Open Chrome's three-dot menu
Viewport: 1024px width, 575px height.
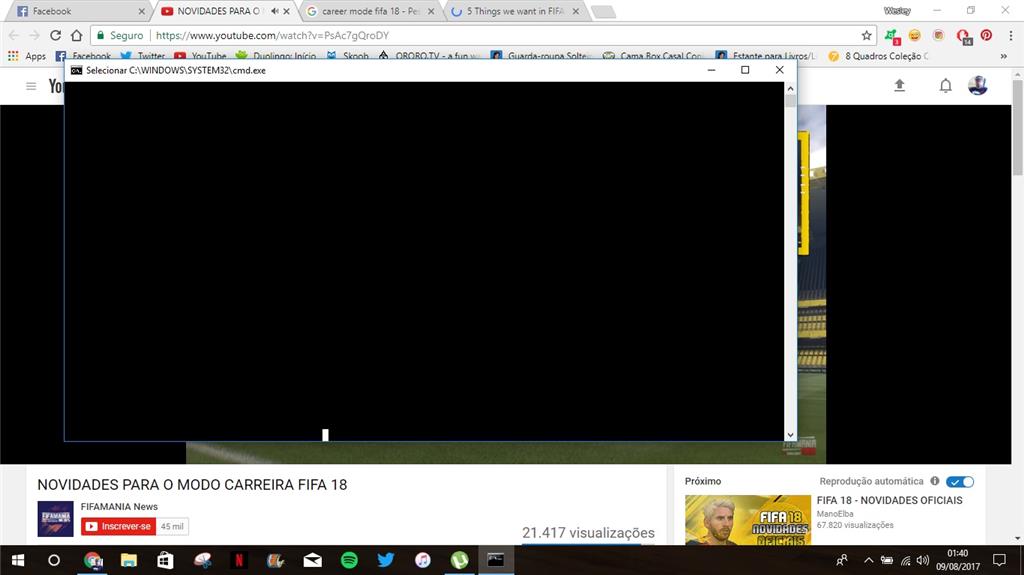click(1010, 35)
